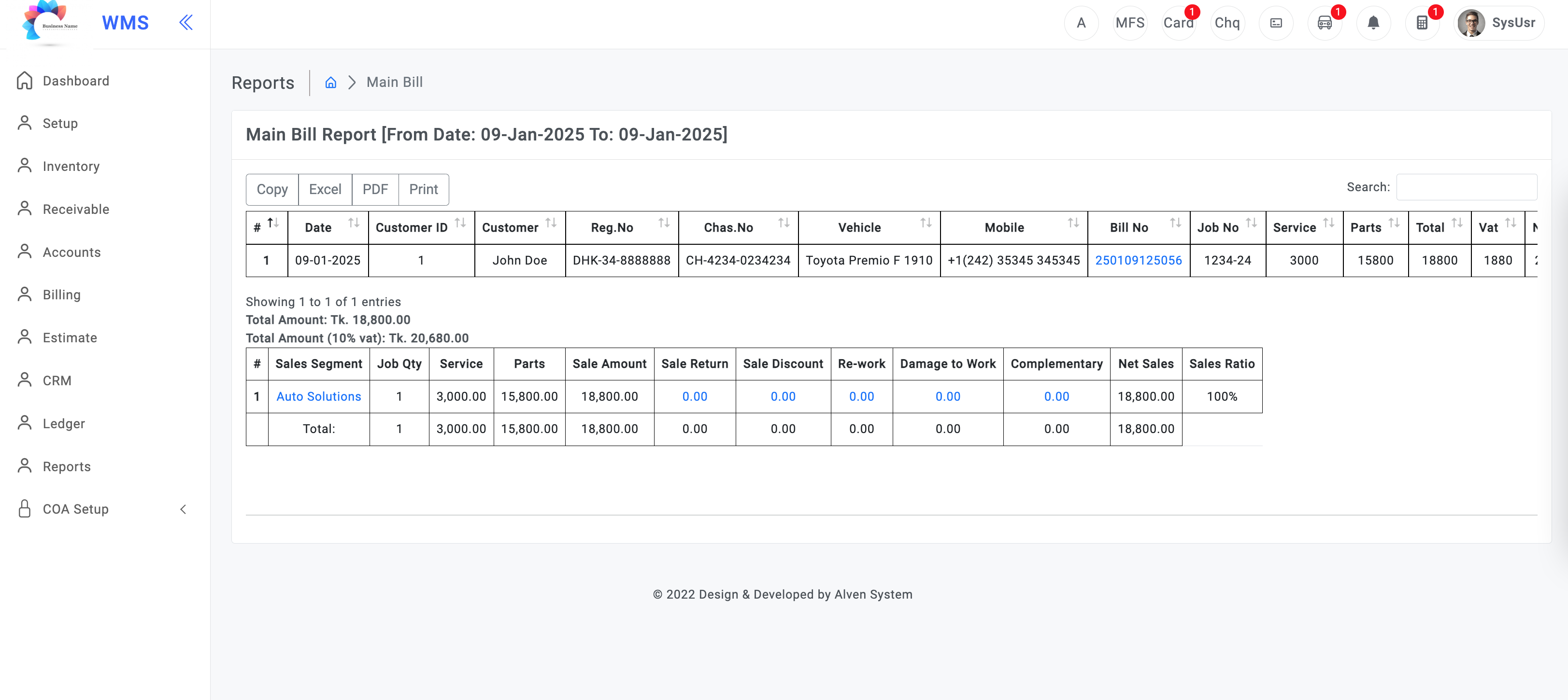The image size is (1568, 700).
Task: Expand the COA Setup menu chevron
Action: click(x=183, y=509)
